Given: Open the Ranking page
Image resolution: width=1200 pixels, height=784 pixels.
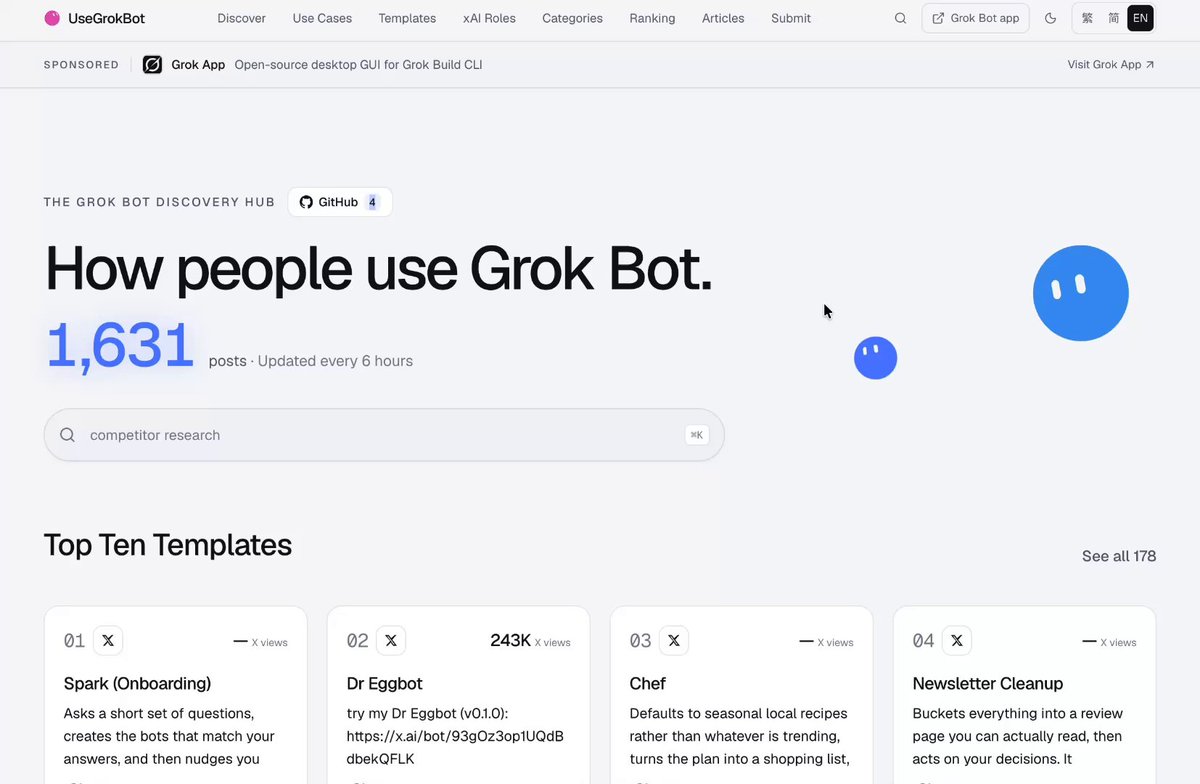Looking at the screenshot, I should pyautogui.click(x=652, y=18).
